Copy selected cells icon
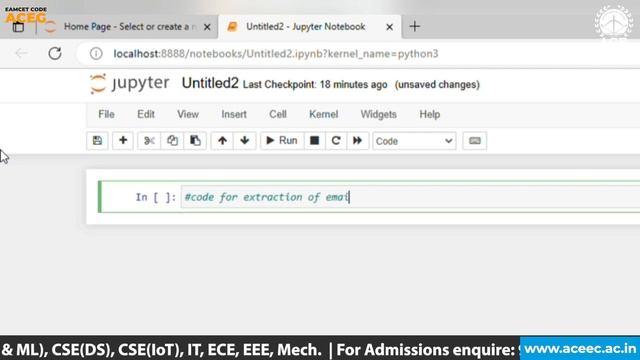The width and height of the screenshot is (640, 360). point(172,141)
